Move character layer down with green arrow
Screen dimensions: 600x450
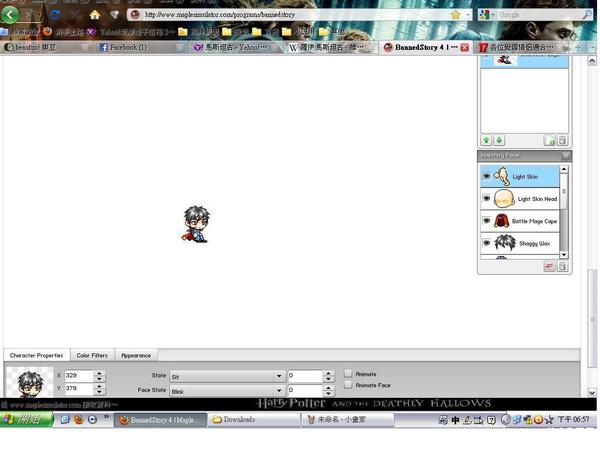[x=499, y=141]
